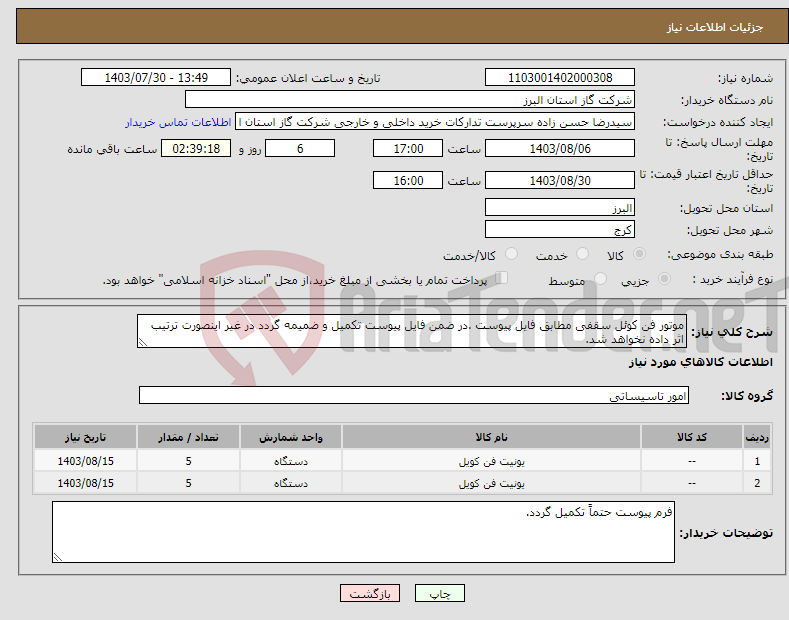
Task: Click the گروه کالا field امور تاسیساتی
Action: pos(414,396)
